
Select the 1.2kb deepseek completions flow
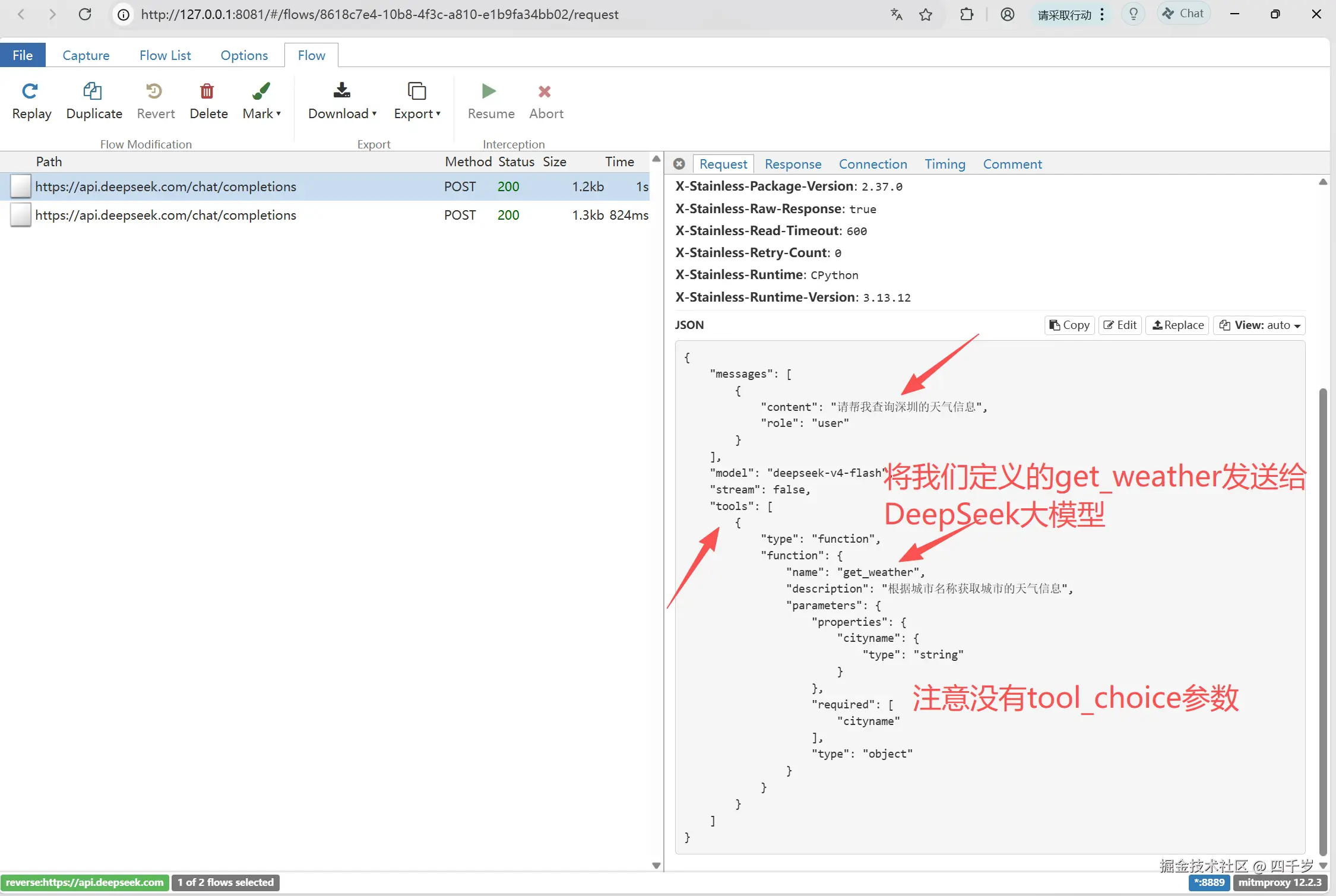coord(325,186)
